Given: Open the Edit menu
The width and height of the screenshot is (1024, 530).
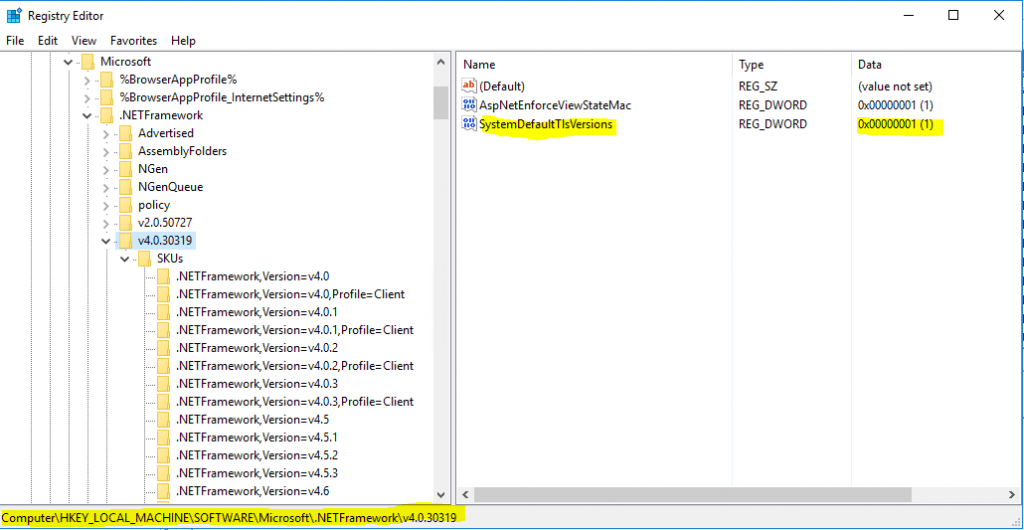Looking at the screenshot, I should coord(48,40).
